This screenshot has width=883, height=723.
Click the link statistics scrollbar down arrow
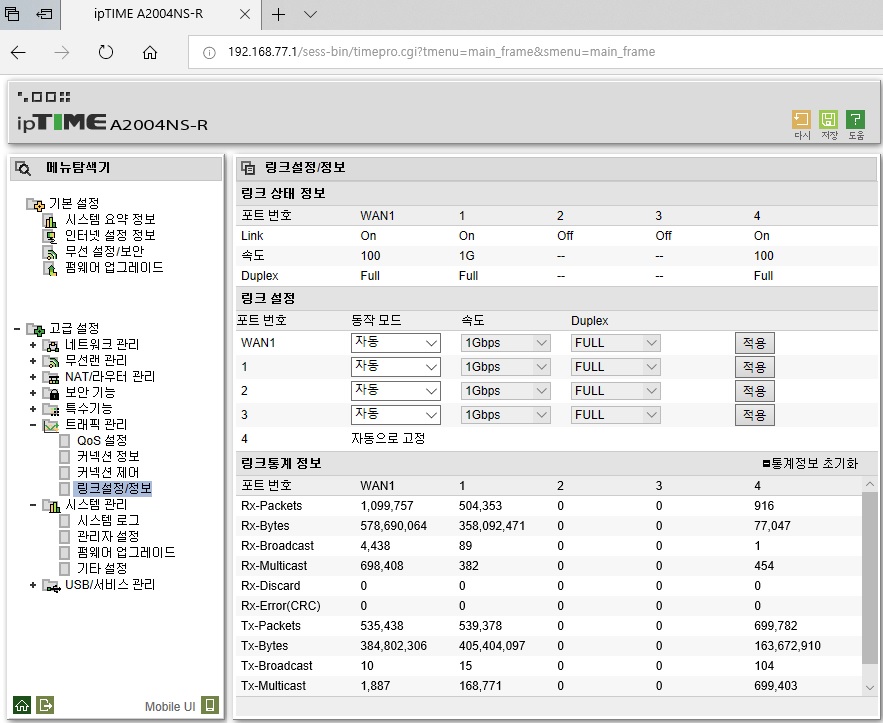tap(869, 687)
